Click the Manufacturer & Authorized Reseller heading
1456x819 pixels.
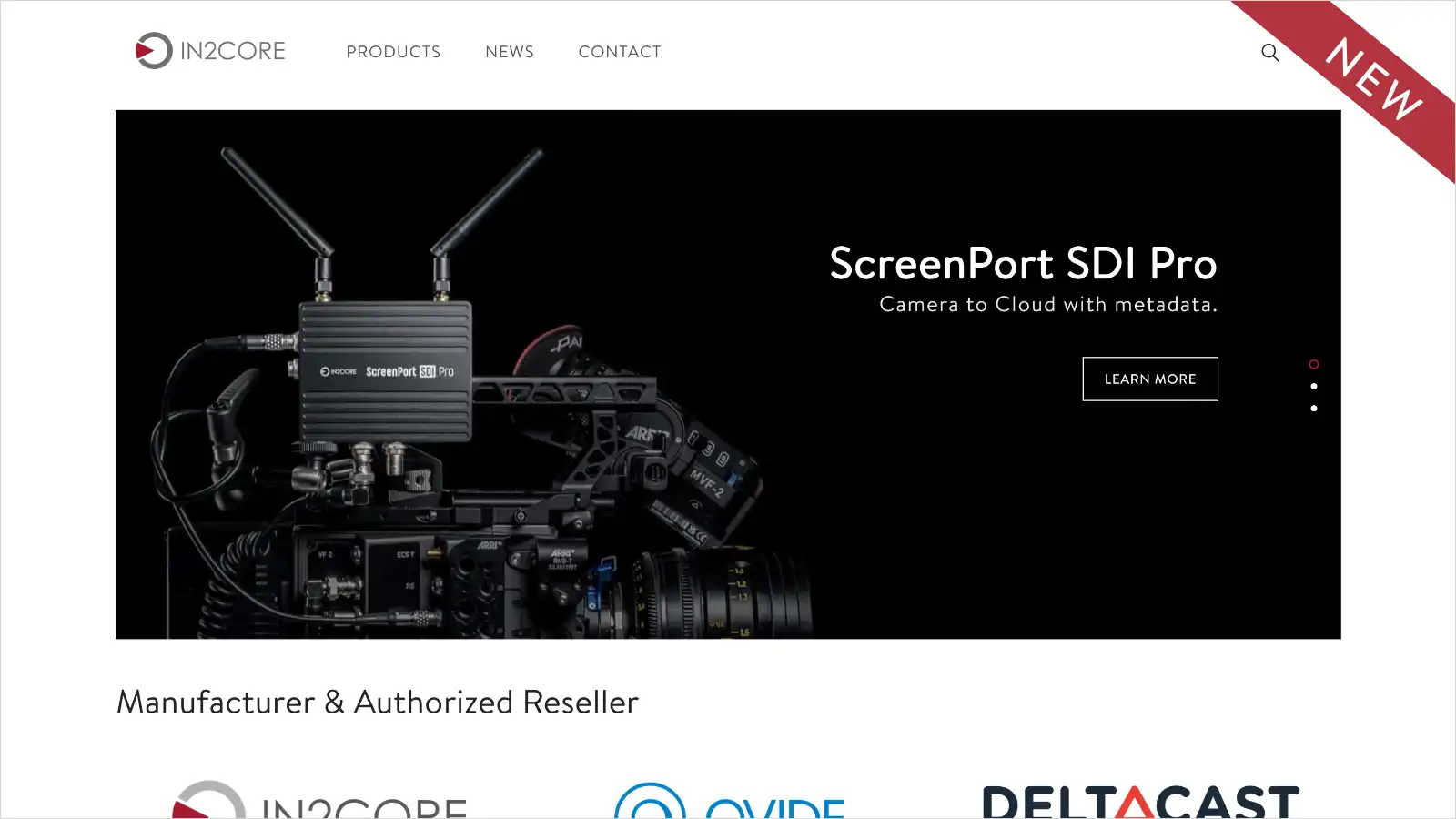(x=378, y=703)
